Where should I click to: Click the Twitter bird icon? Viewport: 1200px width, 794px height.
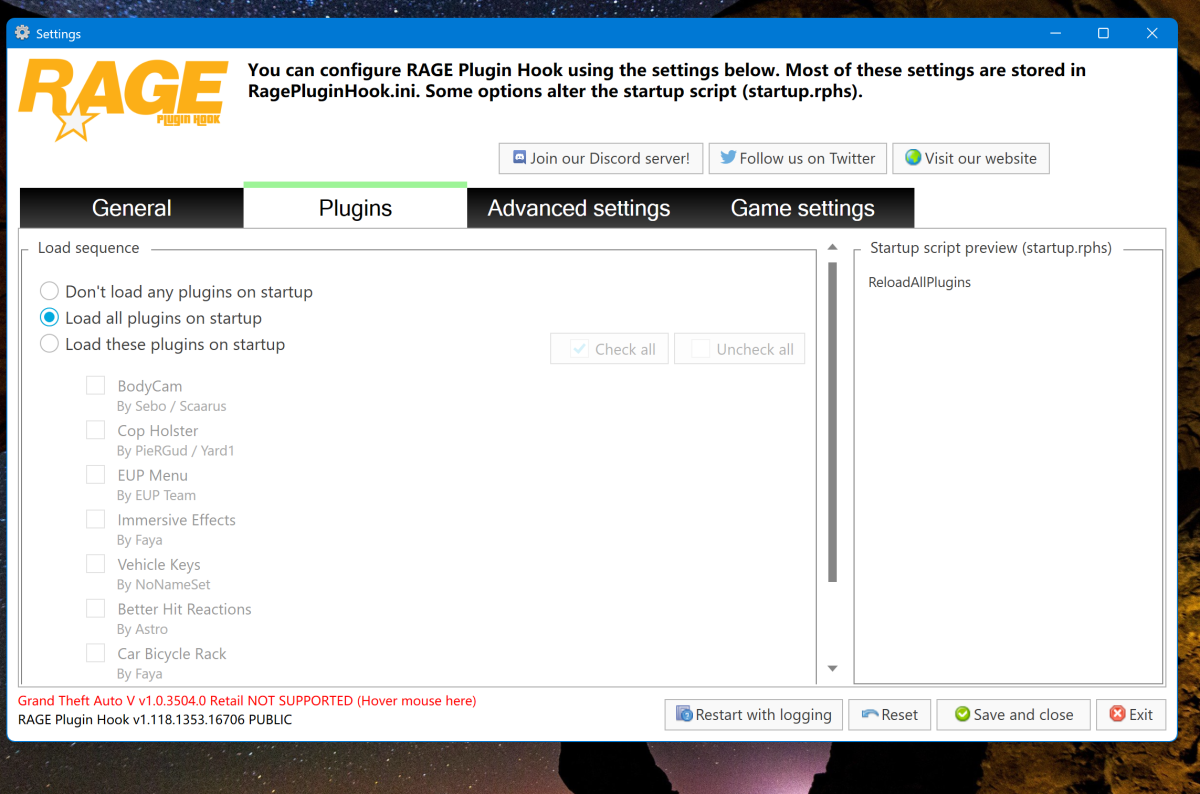coord(728,158)
